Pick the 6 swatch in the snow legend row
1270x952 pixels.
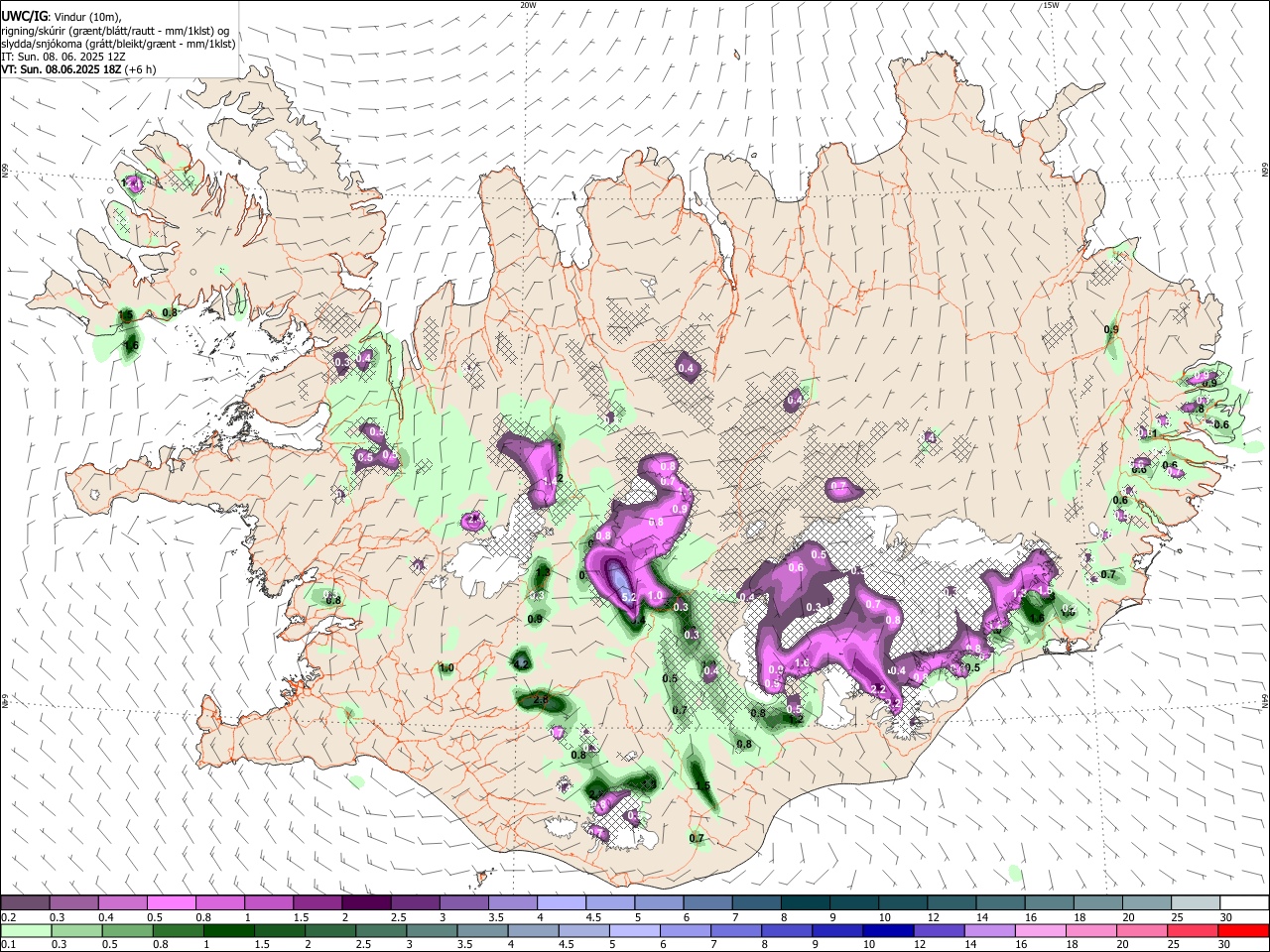[x=707, y=902]
